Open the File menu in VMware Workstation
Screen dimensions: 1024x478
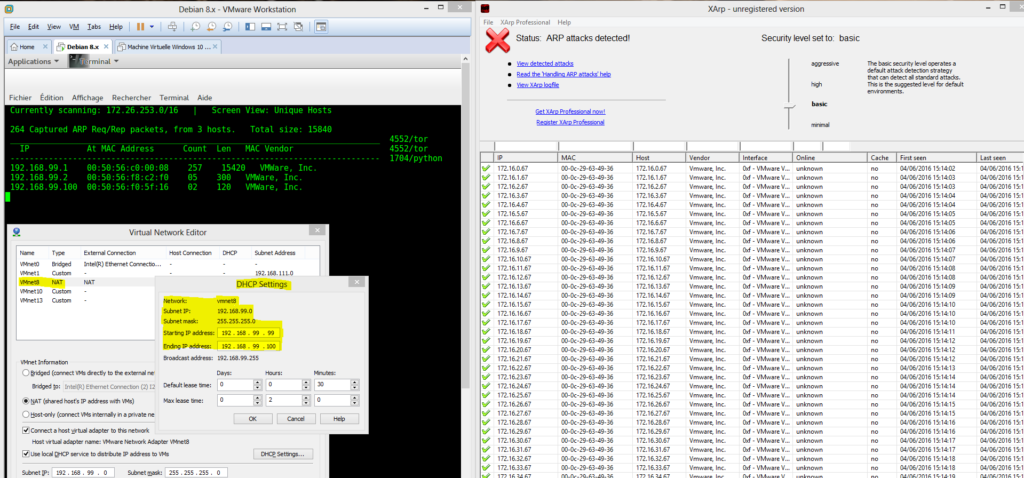[x=15, y=27]
